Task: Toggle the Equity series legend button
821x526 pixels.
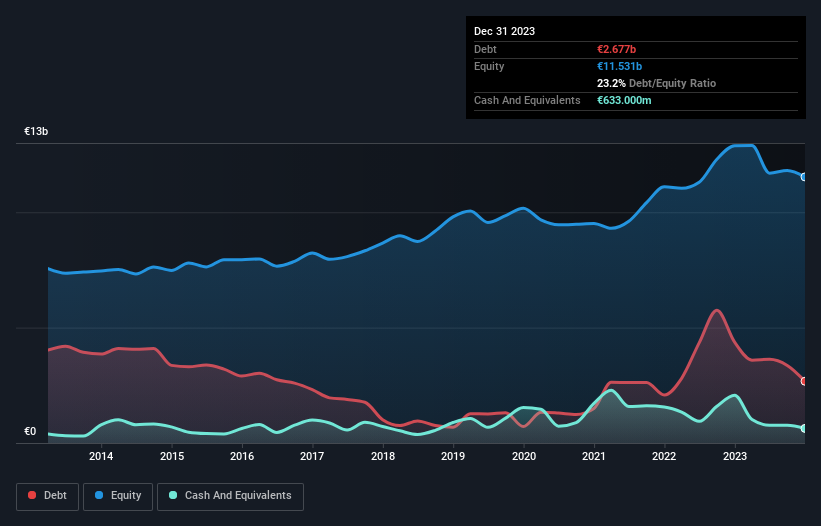Action: point(118,496)
